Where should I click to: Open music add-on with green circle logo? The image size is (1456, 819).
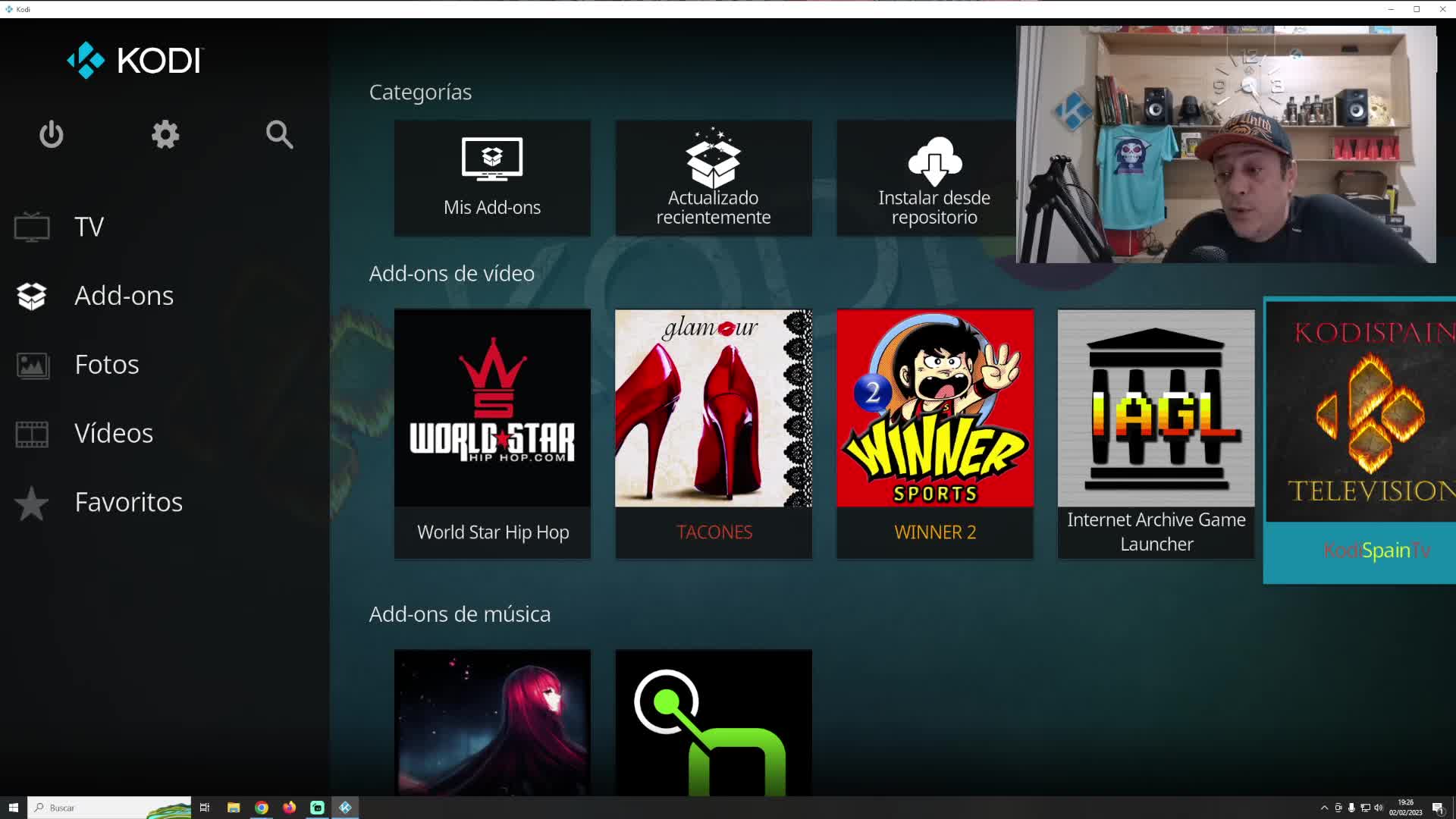point(714,722)
